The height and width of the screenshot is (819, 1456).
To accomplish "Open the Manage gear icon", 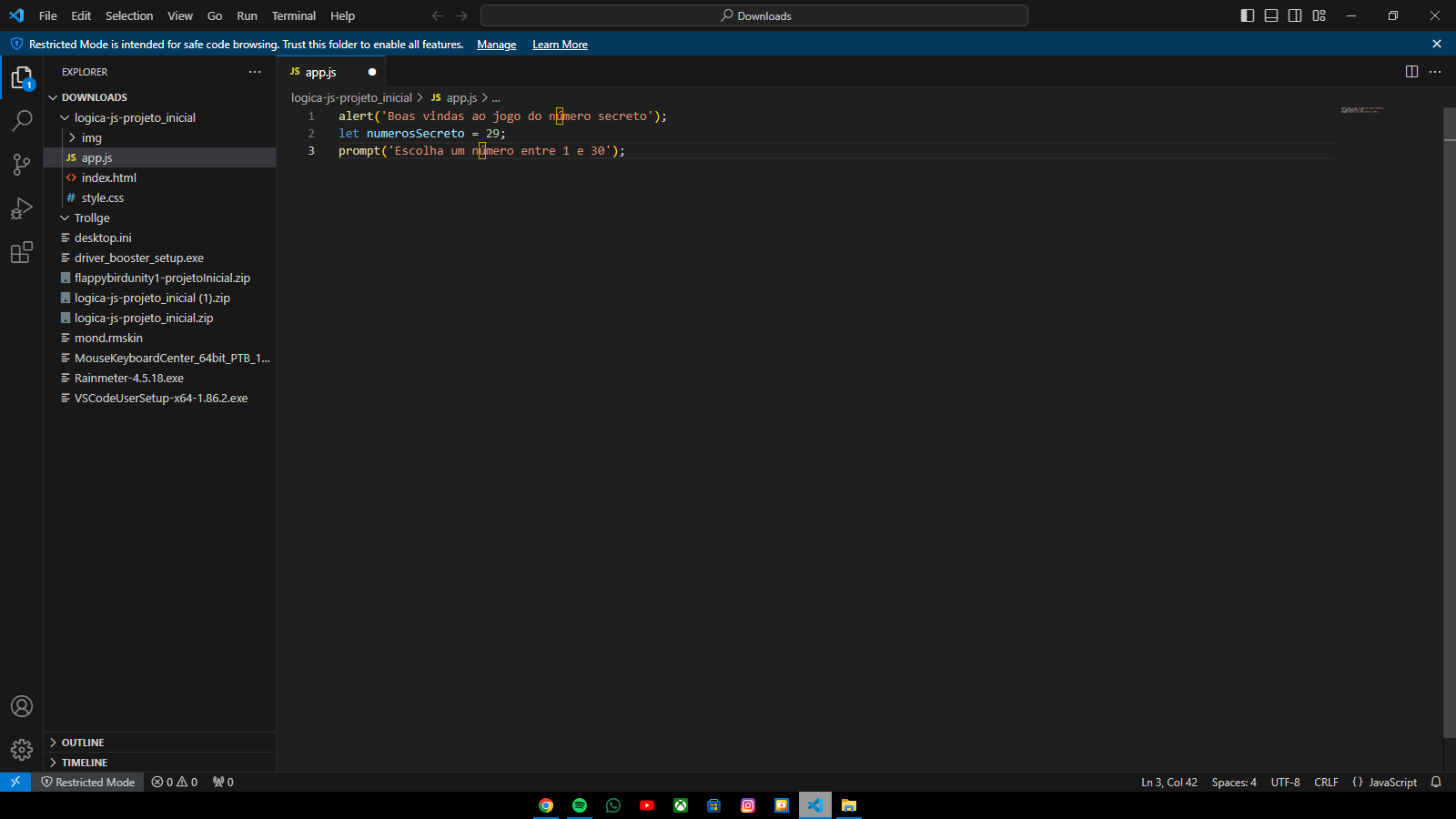I will tap(22, 750).
